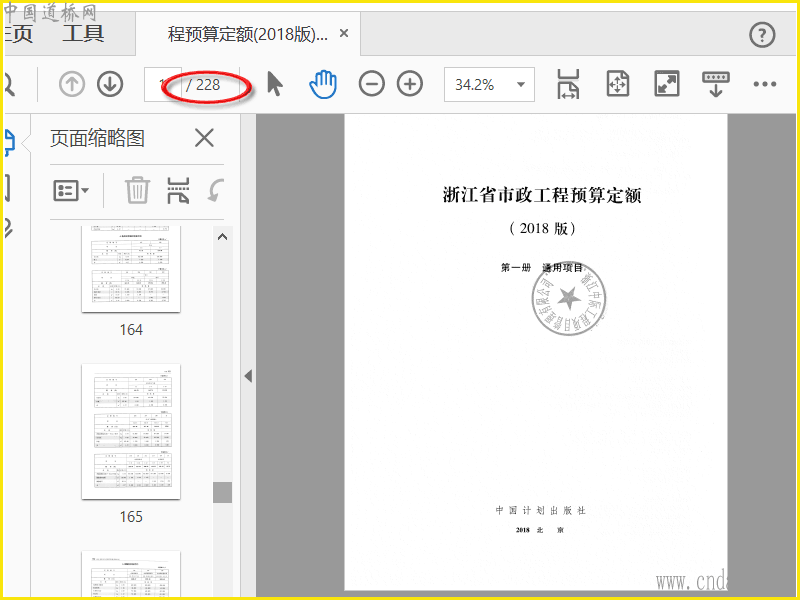Collapse the navigation pane with left triangle
Image resolution: width=800 pixels, height=600 pixels.
tap(248, 377)
